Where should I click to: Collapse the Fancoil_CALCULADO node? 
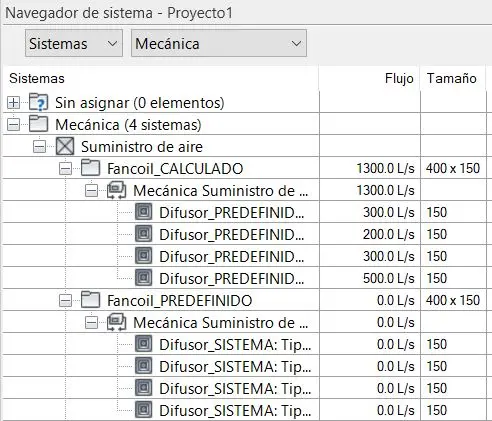point(65,169)
